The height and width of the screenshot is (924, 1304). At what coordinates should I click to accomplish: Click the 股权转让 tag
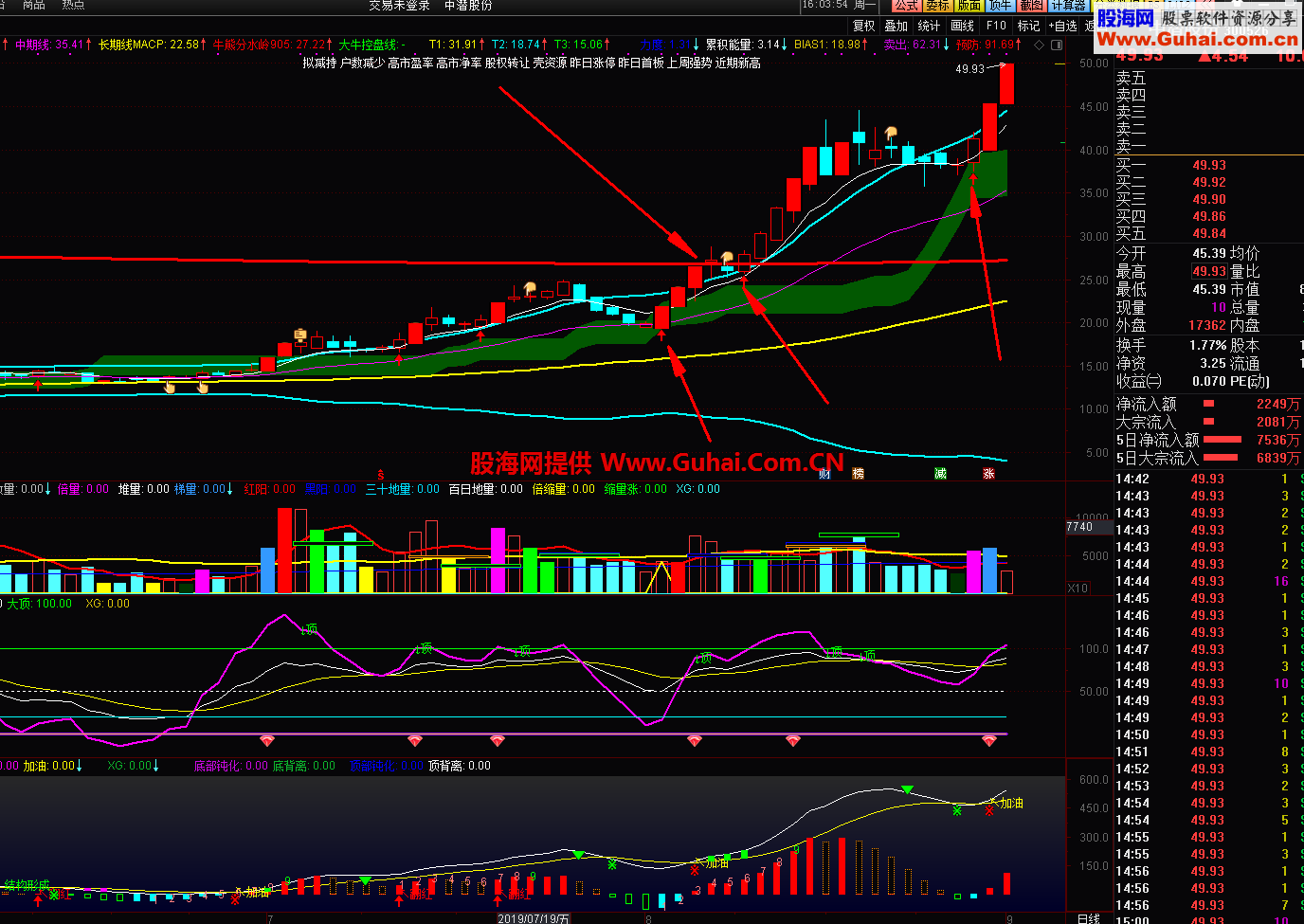pos(507,63)
